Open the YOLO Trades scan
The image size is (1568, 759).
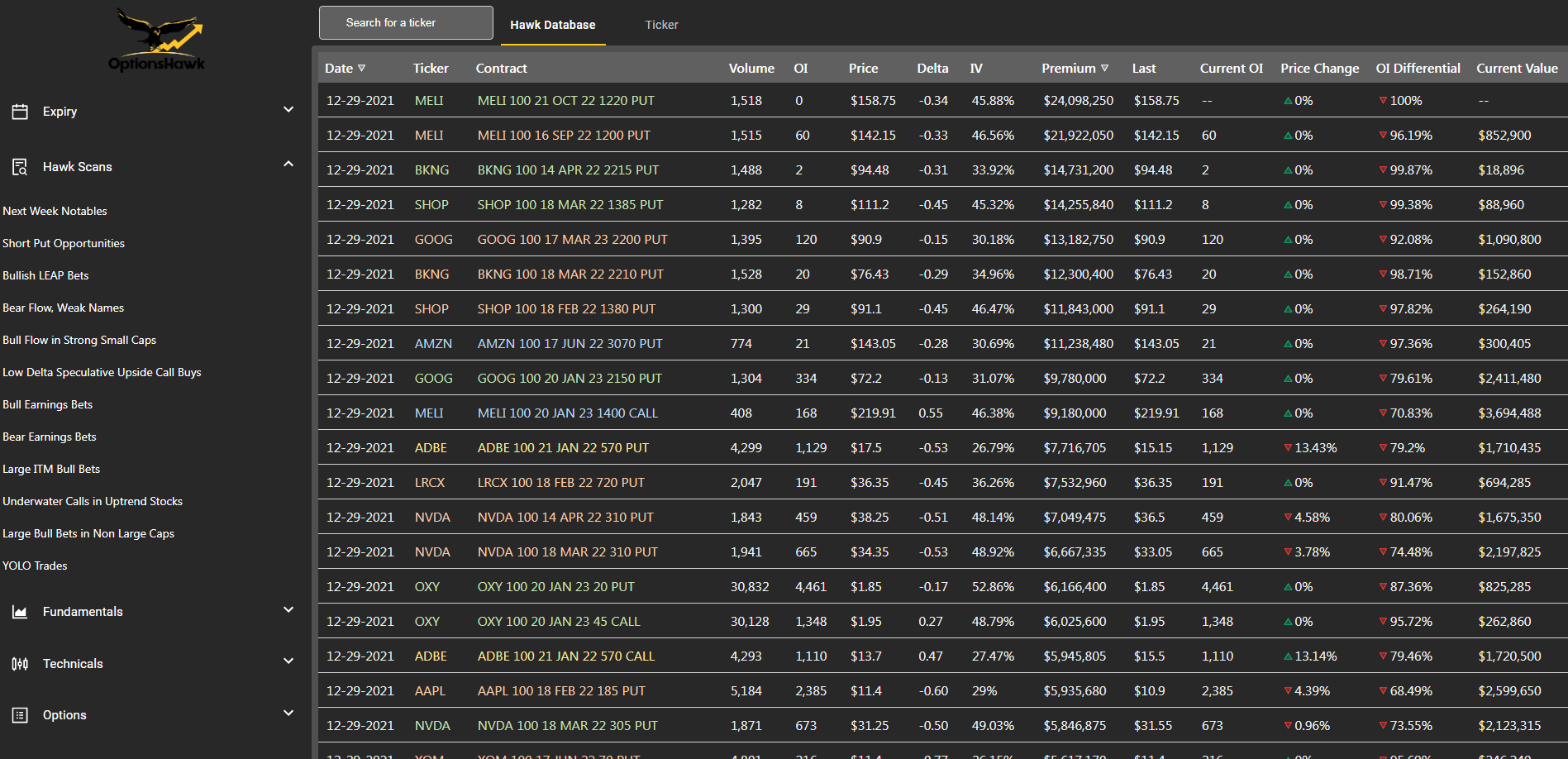pos(35,566)
